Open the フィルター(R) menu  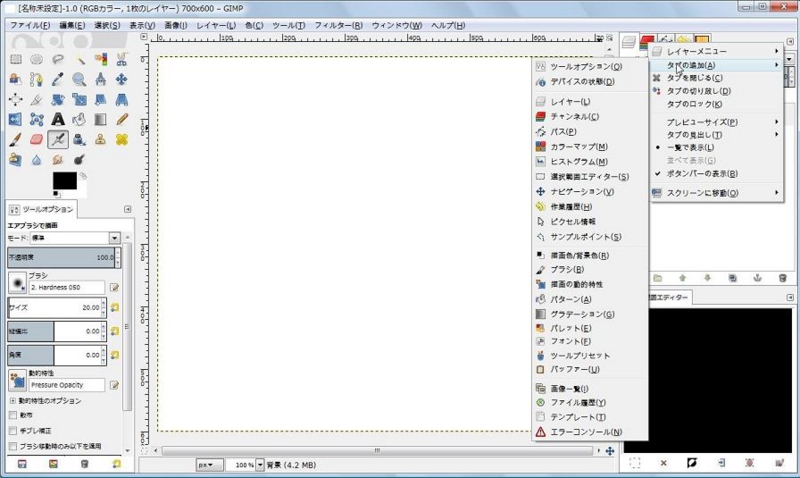338,25
